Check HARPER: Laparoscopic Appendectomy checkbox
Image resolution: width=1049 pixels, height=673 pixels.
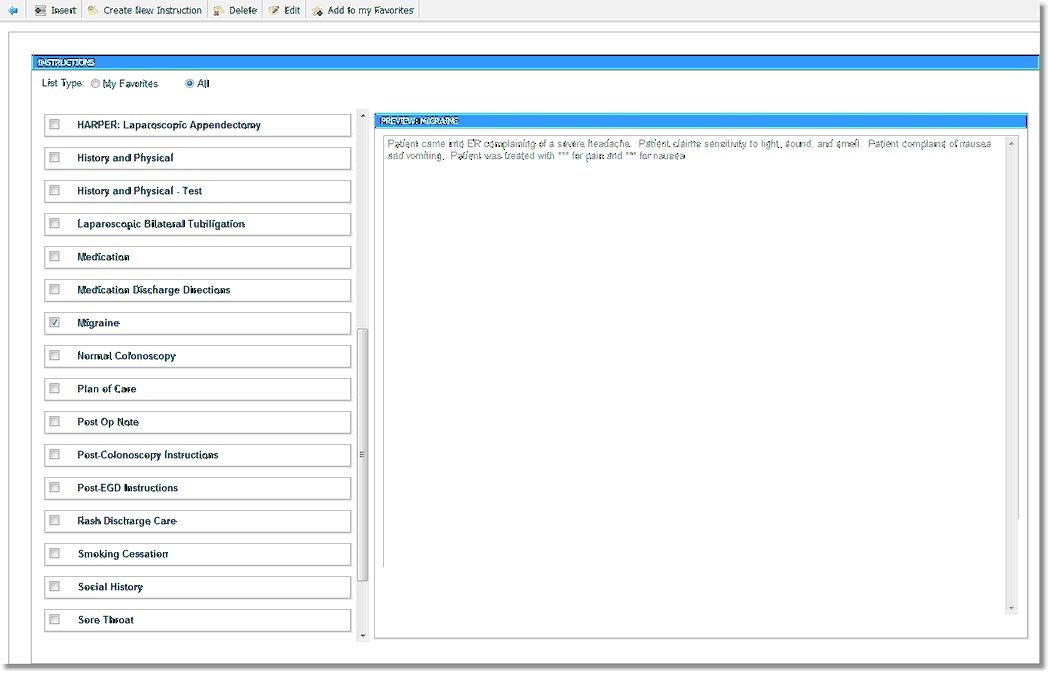click(55, 124)
